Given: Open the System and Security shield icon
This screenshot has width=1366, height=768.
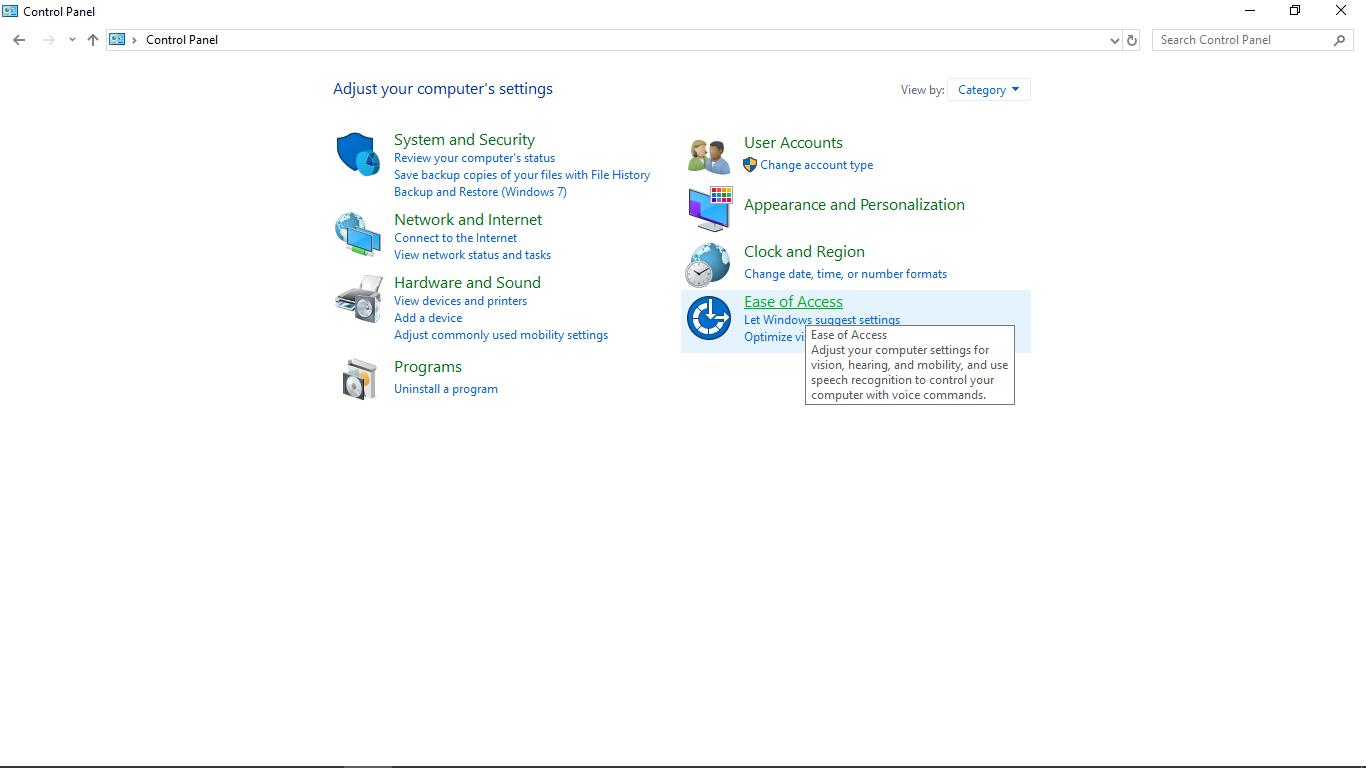Looking at the screenshot, I should point(358,154).
